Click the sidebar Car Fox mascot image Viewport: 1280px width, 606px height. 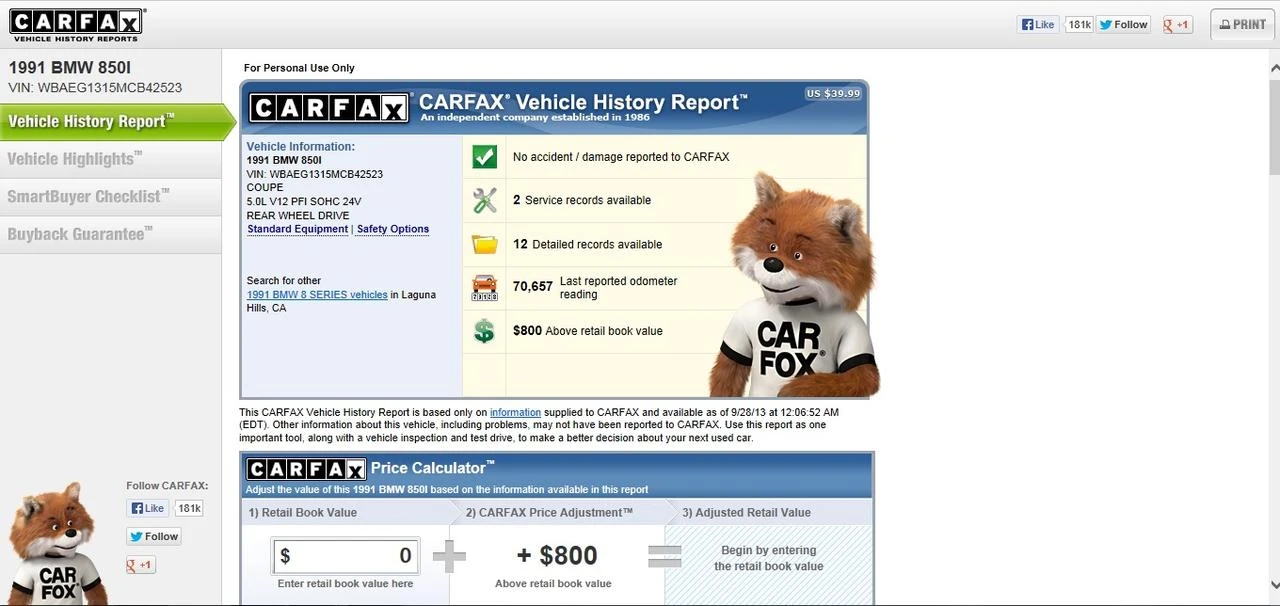pos(58,545)
